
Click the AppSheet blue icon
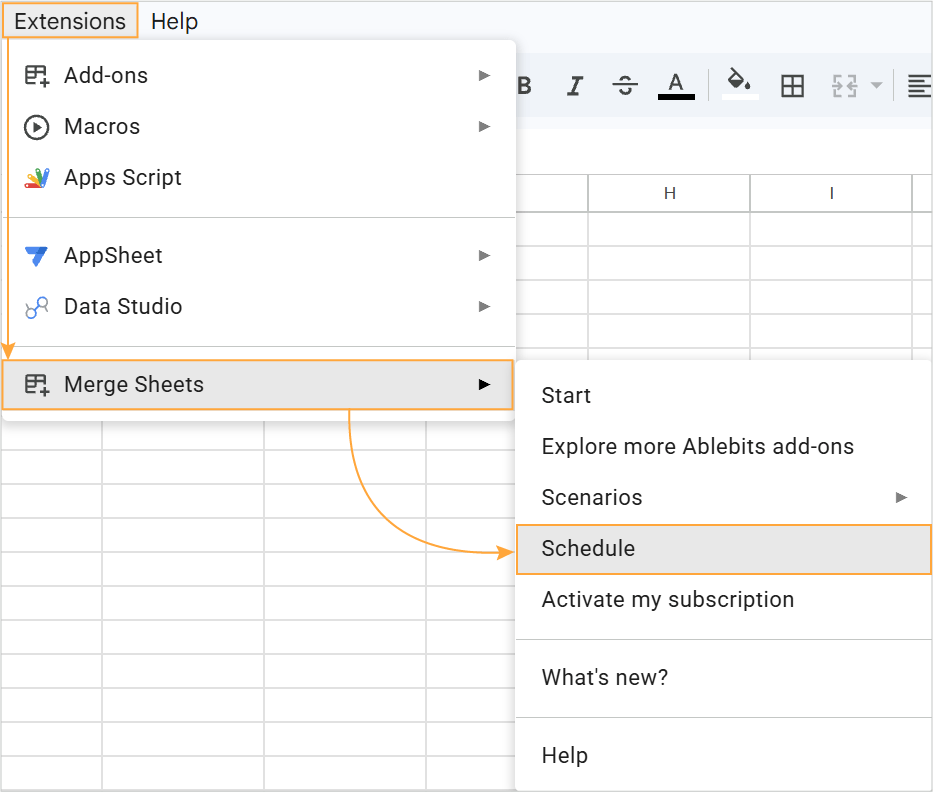[36, 256]
